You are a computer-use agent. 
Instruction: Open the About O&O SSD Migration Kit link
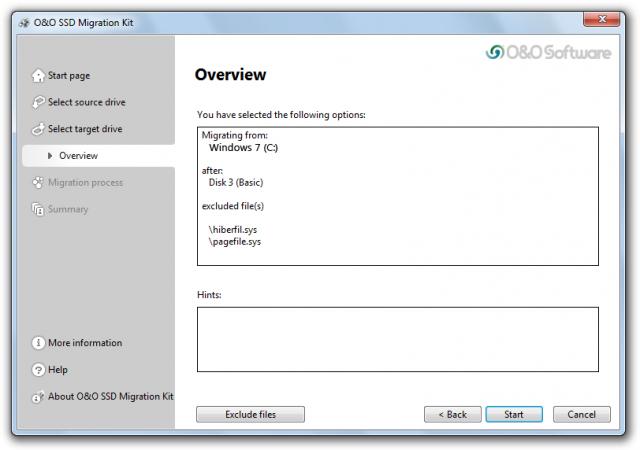[x=111, y=397]
